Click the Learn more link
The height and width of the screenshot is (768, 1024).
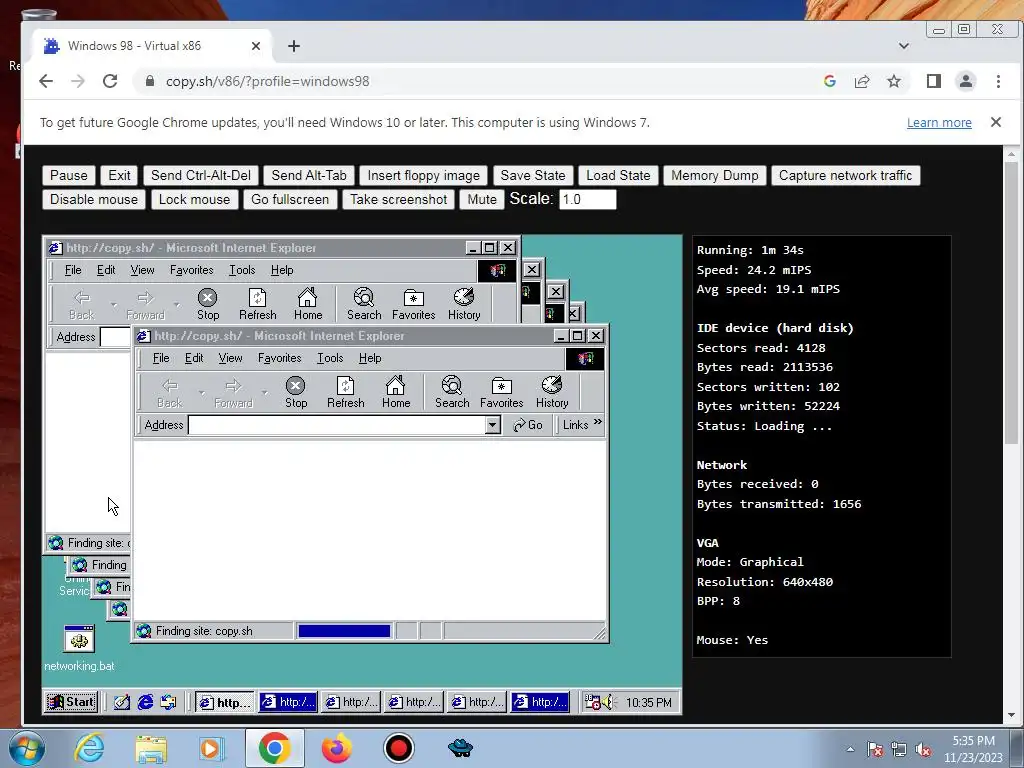938,123
